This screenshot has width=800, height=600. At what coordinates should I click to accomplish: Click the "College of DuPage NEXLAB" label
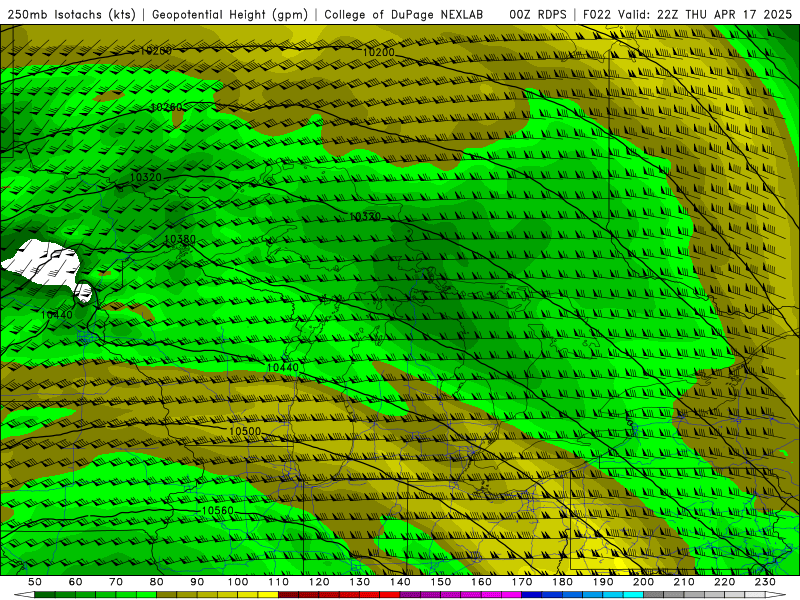[x=403, y=14]
